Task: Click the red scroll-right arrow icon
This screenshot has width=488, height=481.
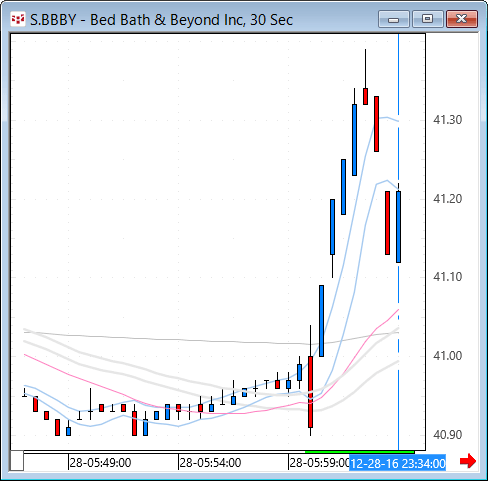Action: click(468, 461)
